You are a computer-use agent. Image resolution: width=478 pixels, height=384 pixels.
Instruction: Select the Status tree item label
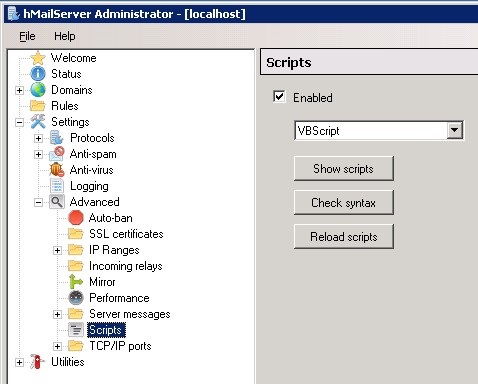pos(66,74)
